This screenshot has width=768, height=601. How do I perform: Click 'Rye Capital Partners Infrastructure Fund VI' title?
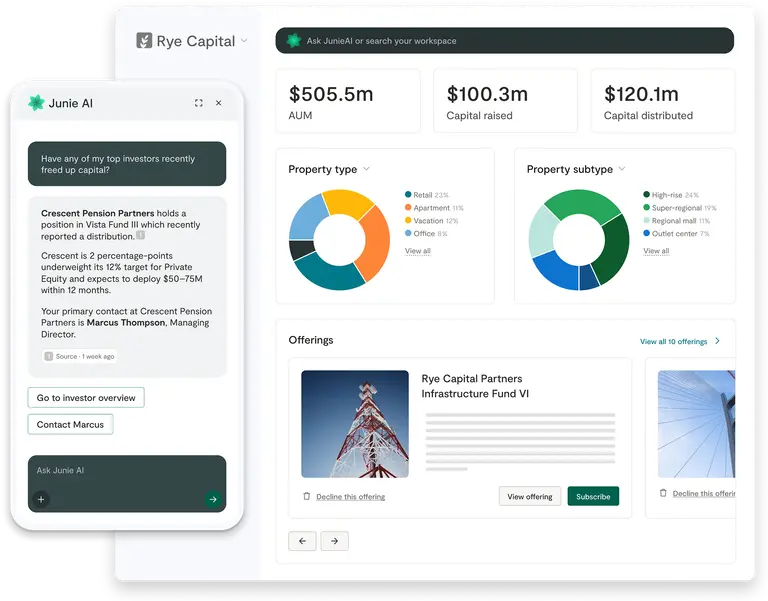click(475, 386)
